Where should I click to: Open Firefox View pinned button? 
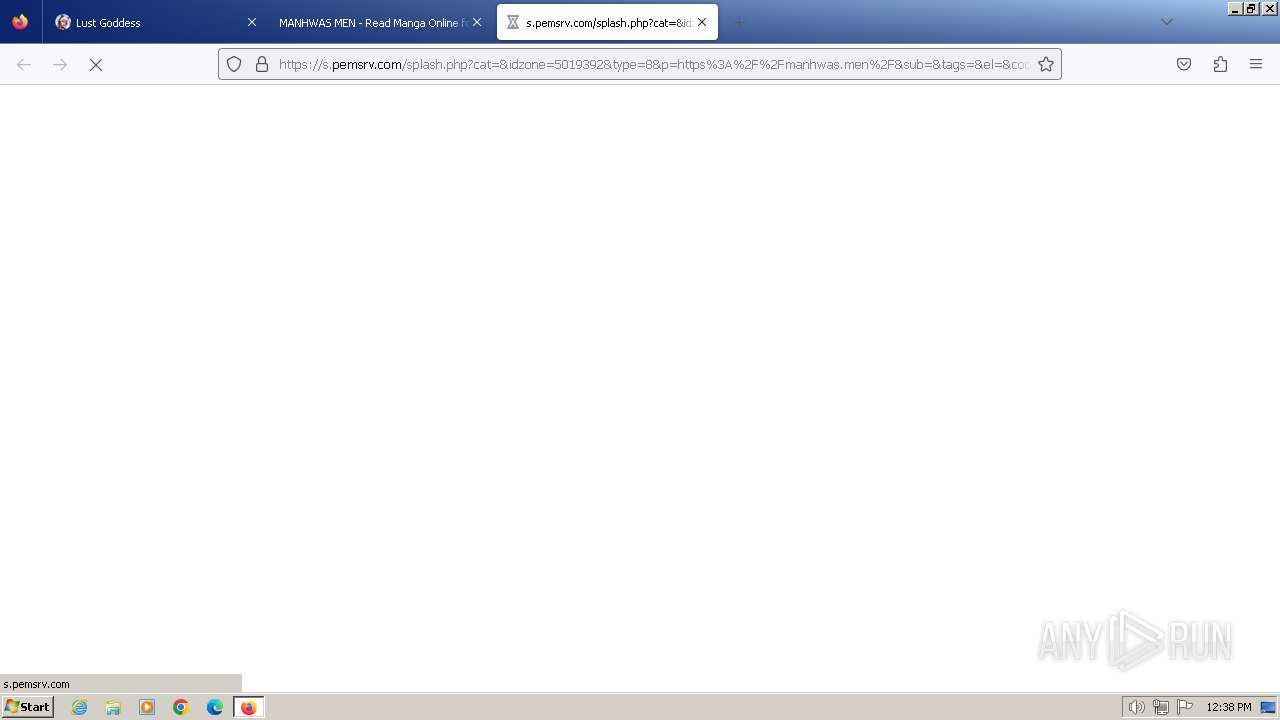(20, 22)
